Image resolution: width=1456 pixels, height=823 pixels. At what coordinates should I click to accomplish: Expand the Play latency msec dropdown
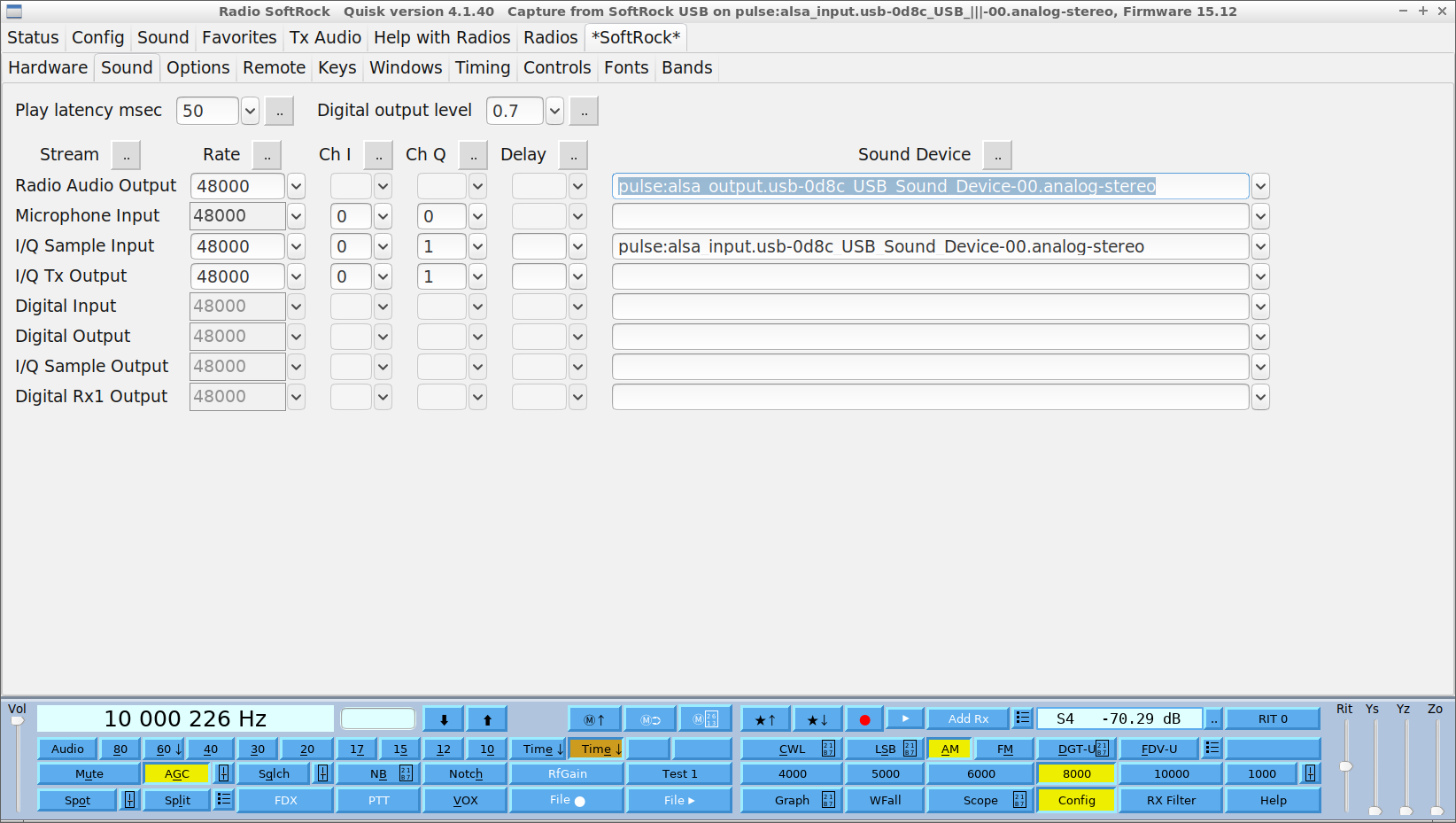[251, 111]
